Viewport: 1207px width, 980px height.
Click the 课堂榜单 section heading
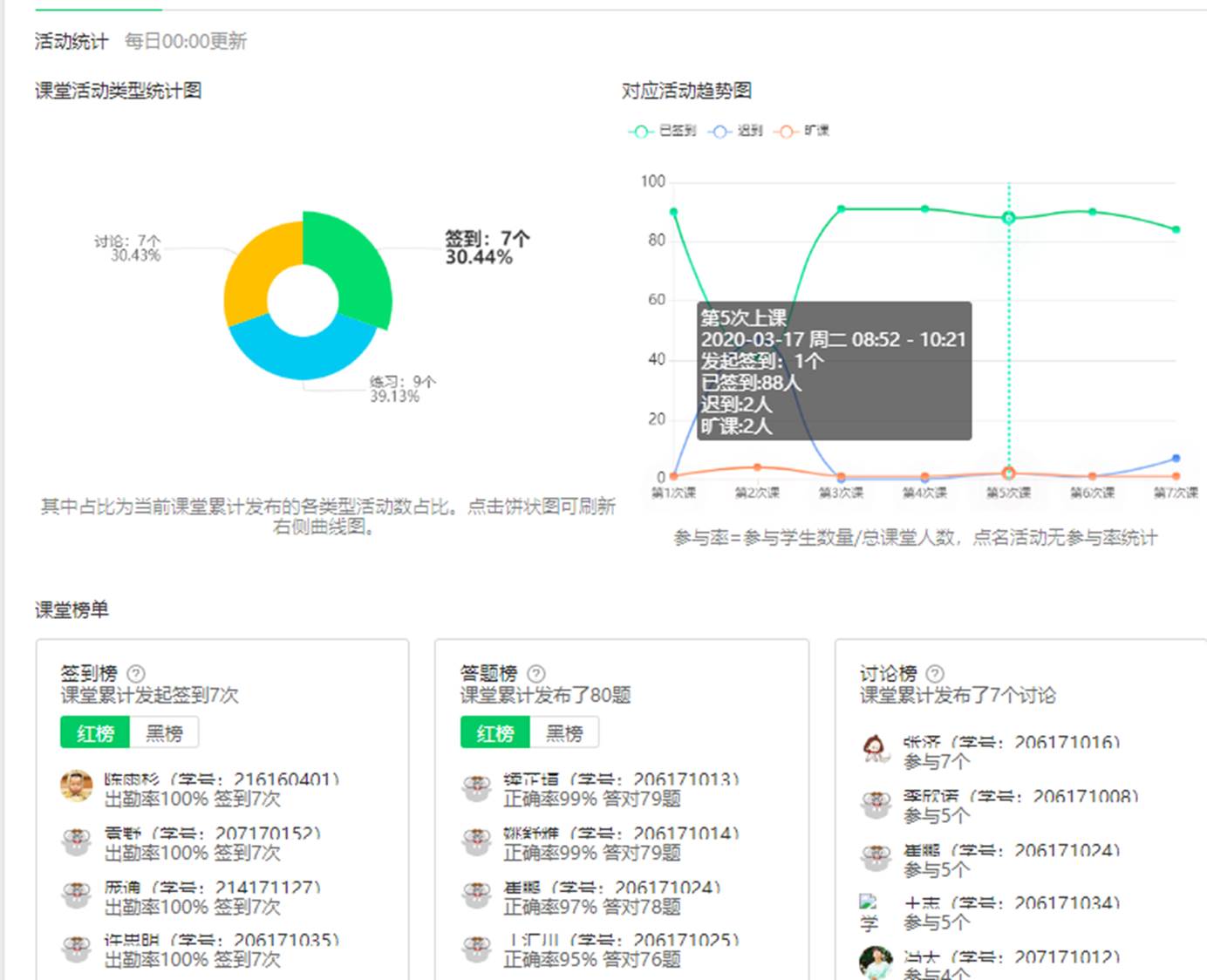tap(72, 609)
